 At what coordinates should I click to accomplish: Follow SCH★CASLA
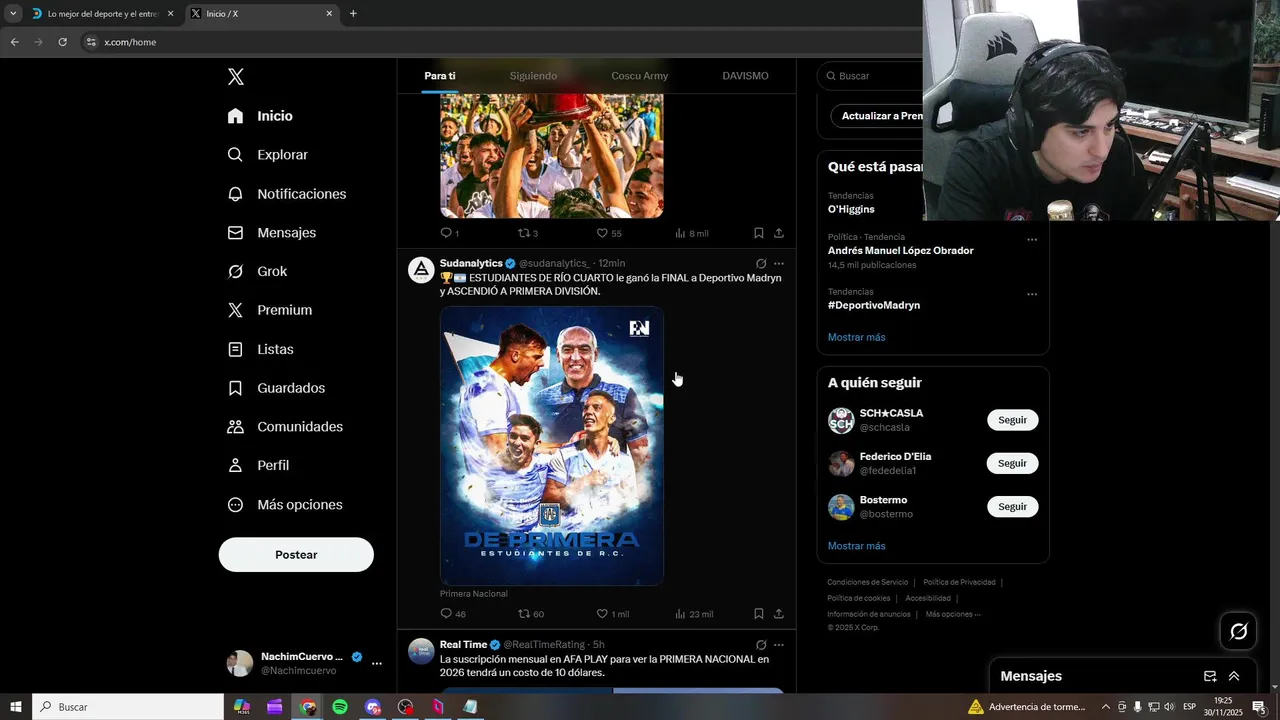point(1012,420)
